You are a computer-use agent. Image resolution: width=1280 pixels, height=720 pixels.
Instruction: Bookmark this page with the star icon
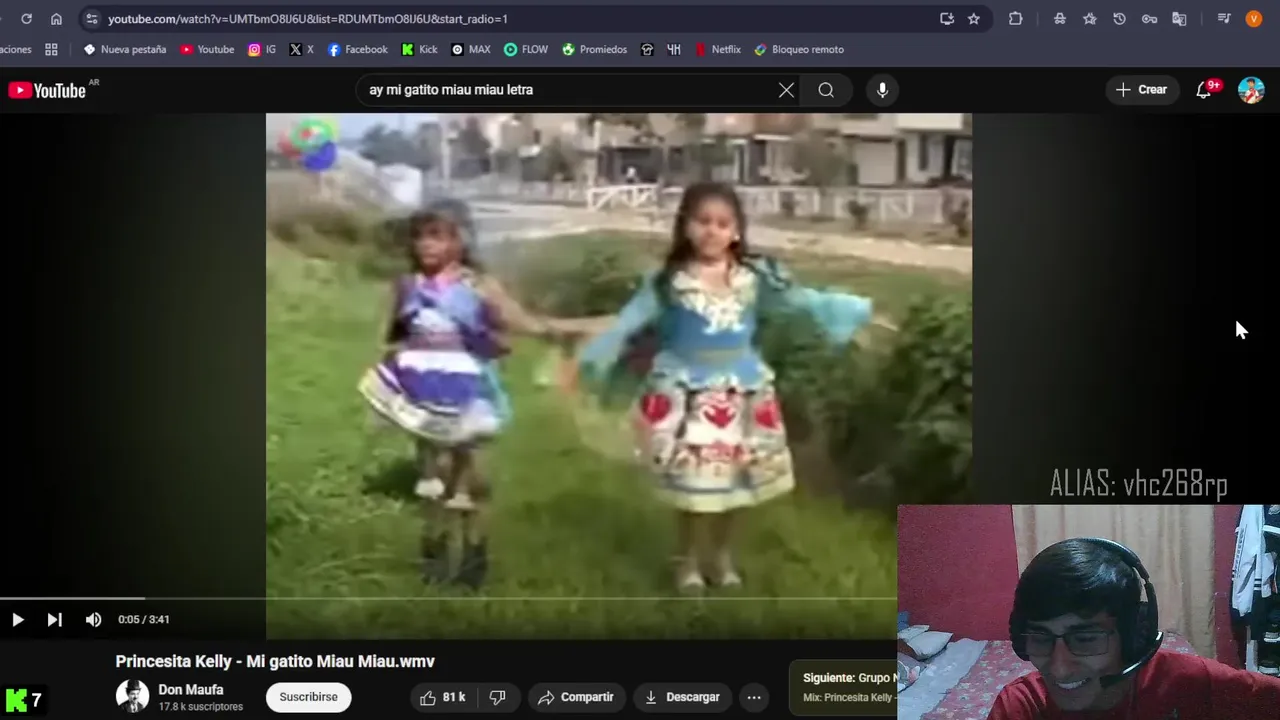pos(973,19)
